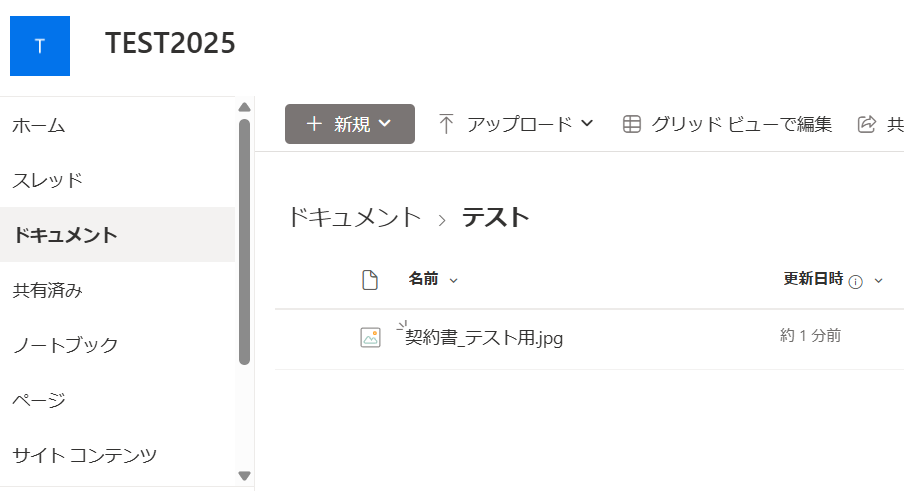This screenshot has height=491, width=904.
Task: Open the アップロード dropdown arrow
Action: [x=587, y=124]
